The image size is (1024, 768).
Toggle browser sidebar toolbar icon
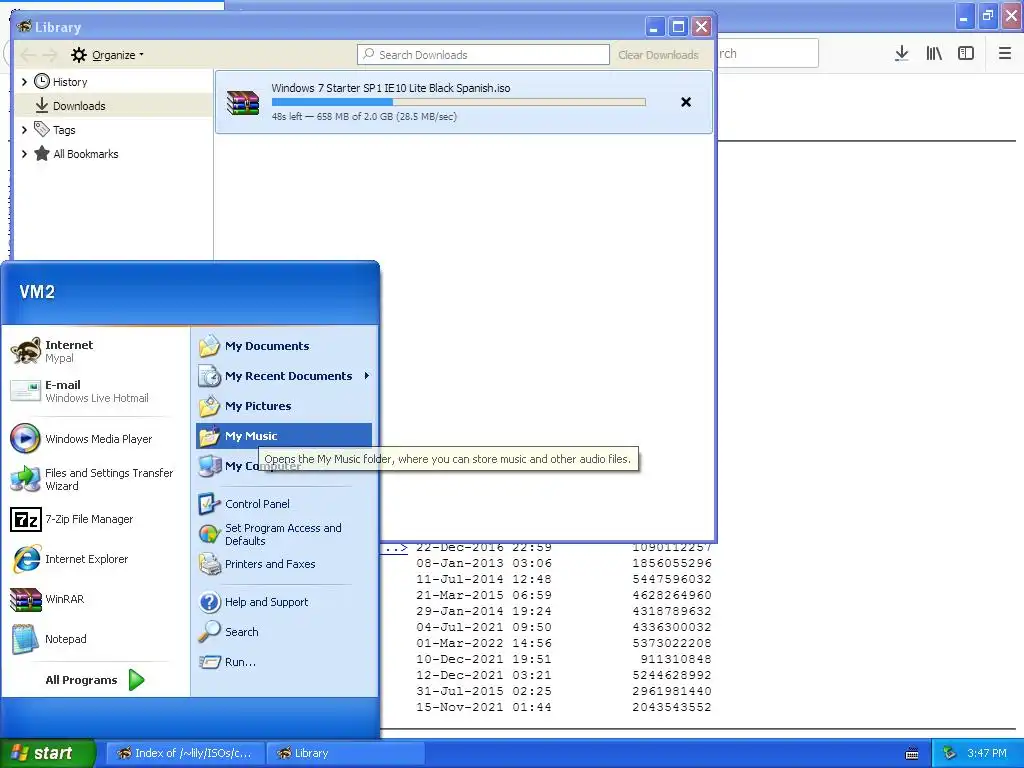click(966, 54)
